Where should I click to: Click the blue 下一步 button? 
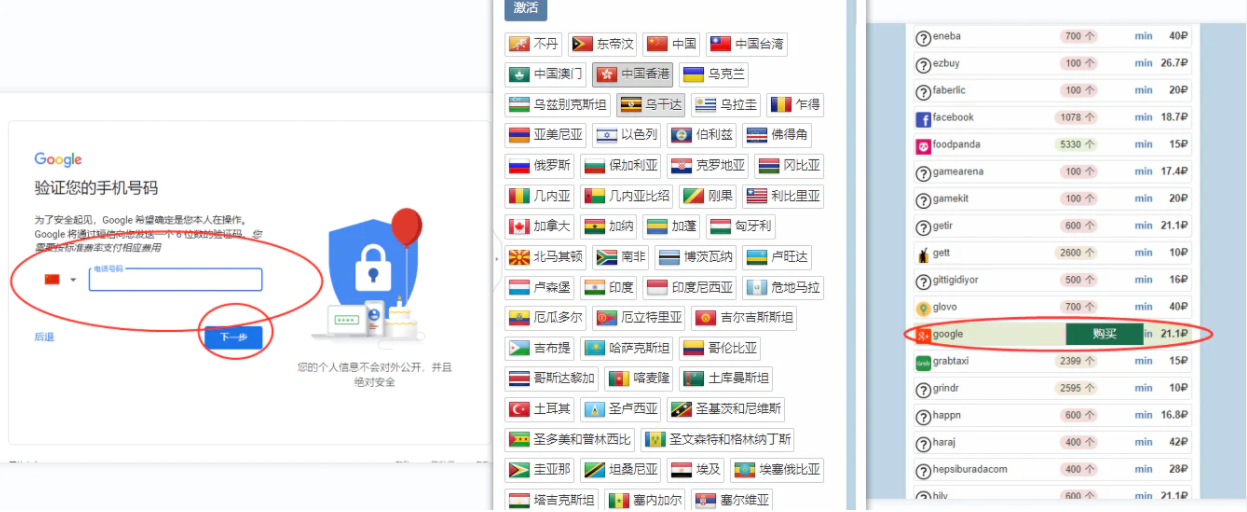point(232,338)
